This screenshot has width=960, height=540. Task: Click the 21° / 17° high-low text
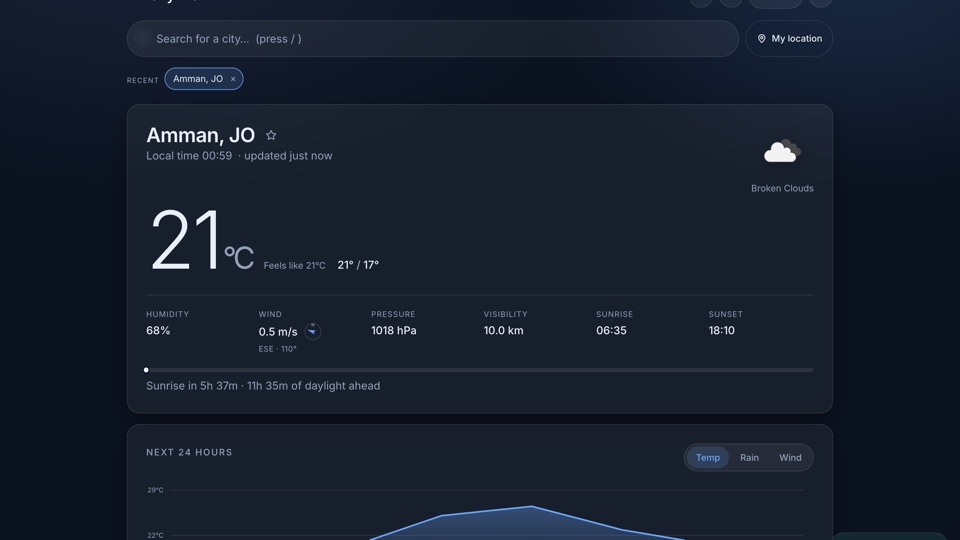(358, 265)
